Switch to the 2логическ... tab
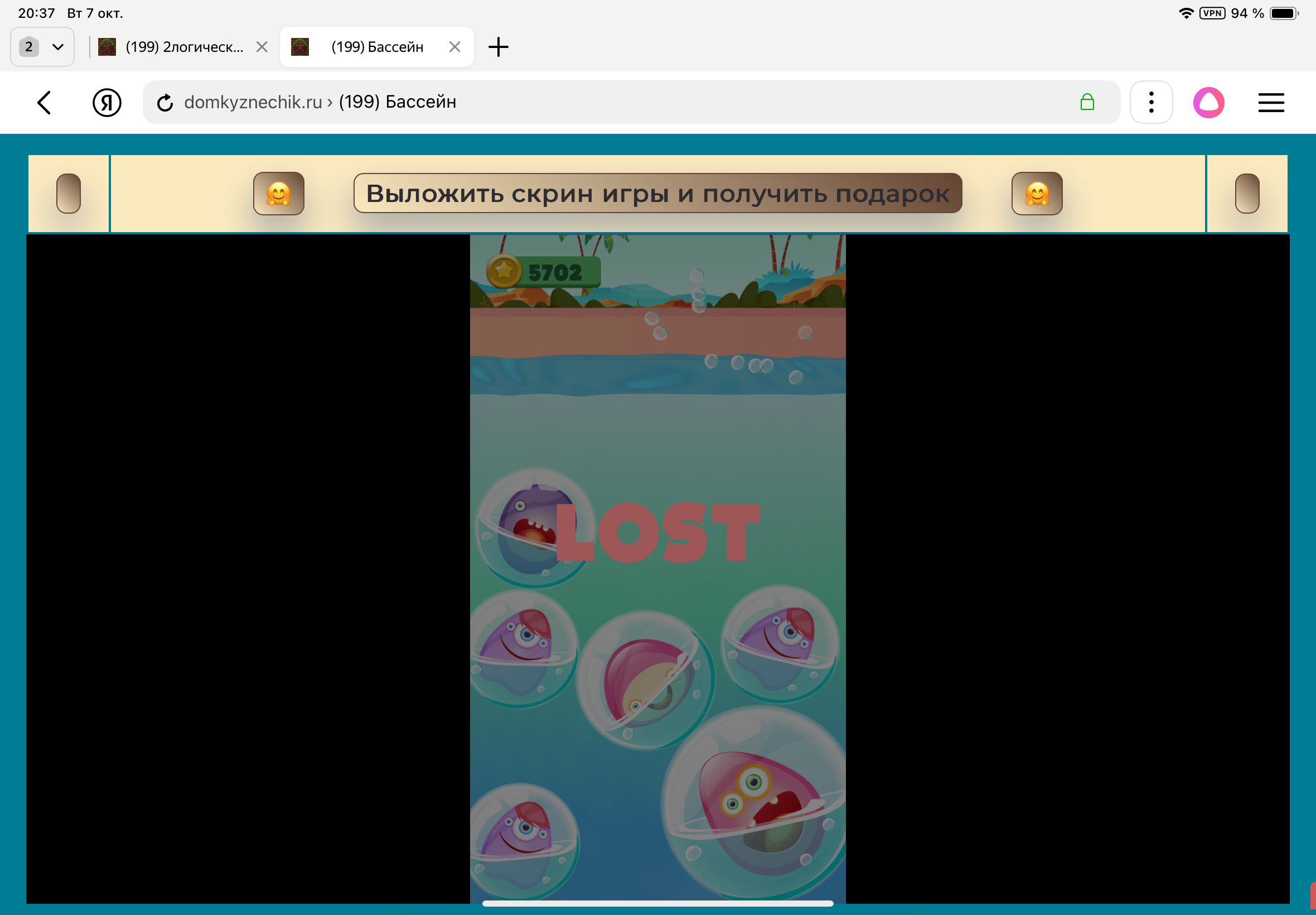The image size is (1316, 915). [183, 47]
